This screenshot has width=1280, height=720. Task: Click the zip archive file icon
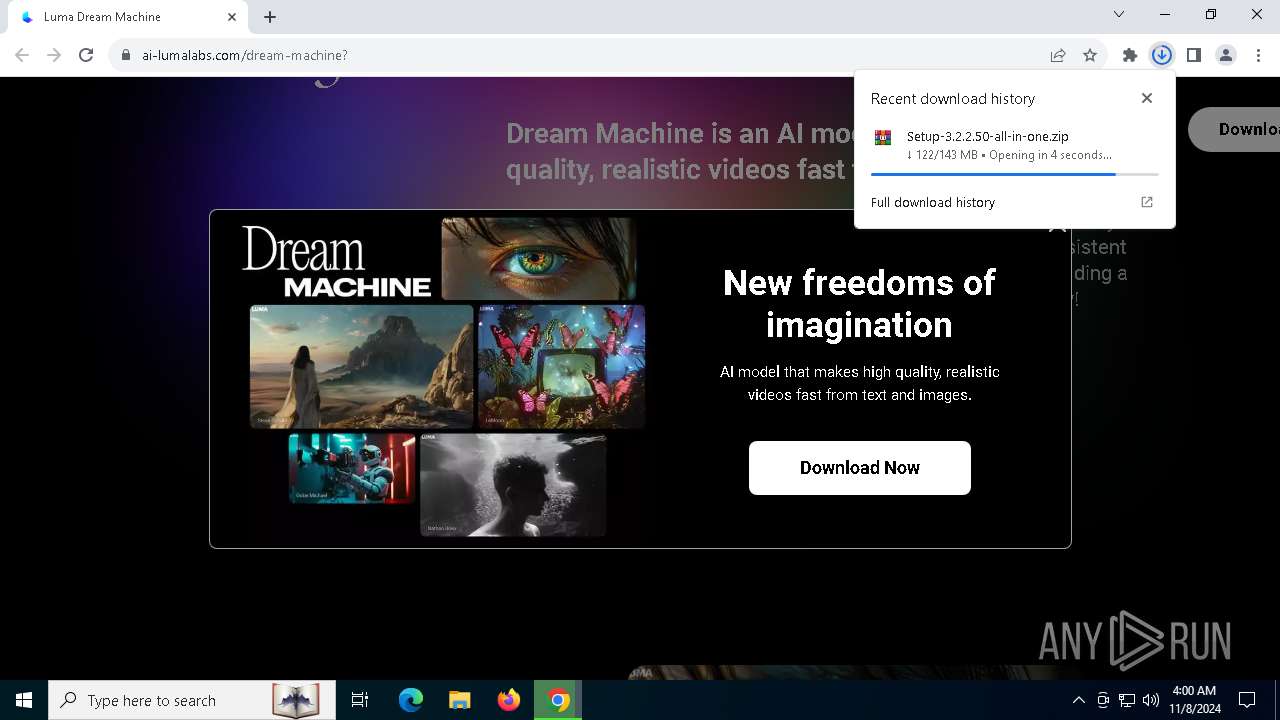click(x=882, y=138)
